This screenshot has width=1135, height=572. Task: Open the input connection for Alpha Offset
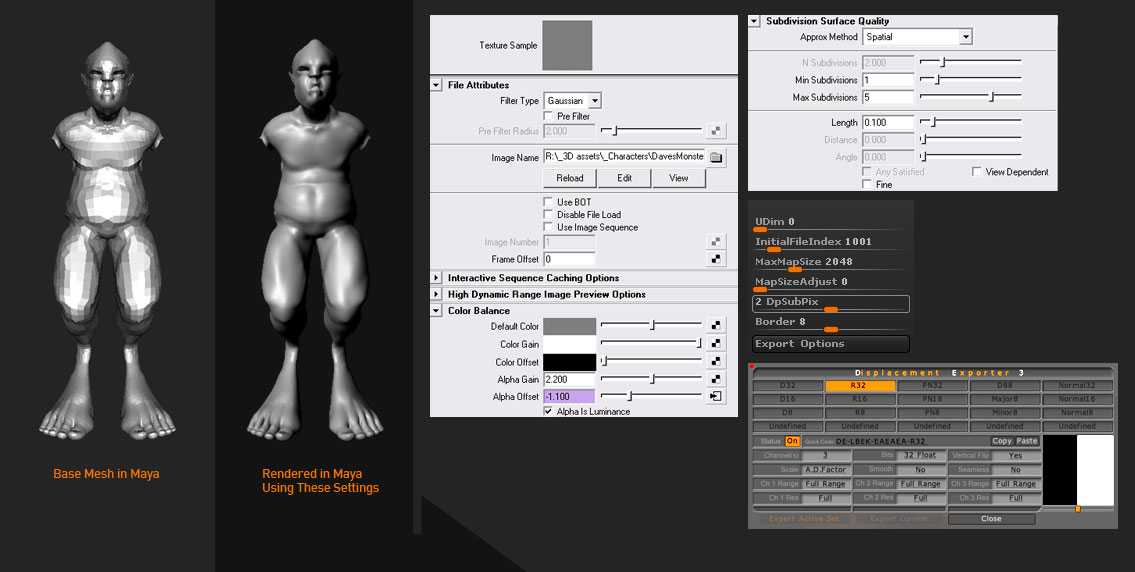click(x=716, y=396)
